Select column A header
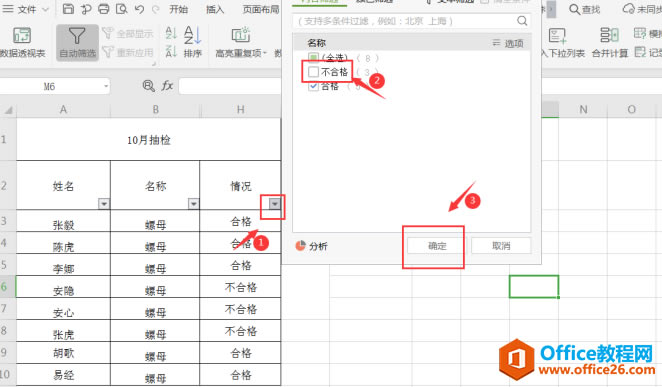The image size is (662, 387). click(63, 110)
